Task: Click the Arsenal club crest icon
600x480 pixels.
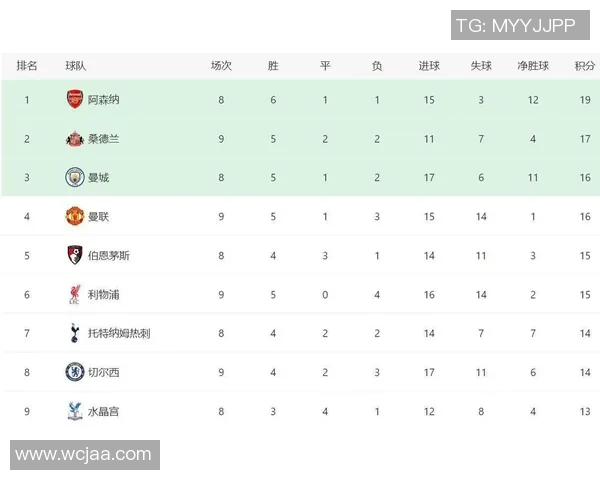Action: (75, 99)
